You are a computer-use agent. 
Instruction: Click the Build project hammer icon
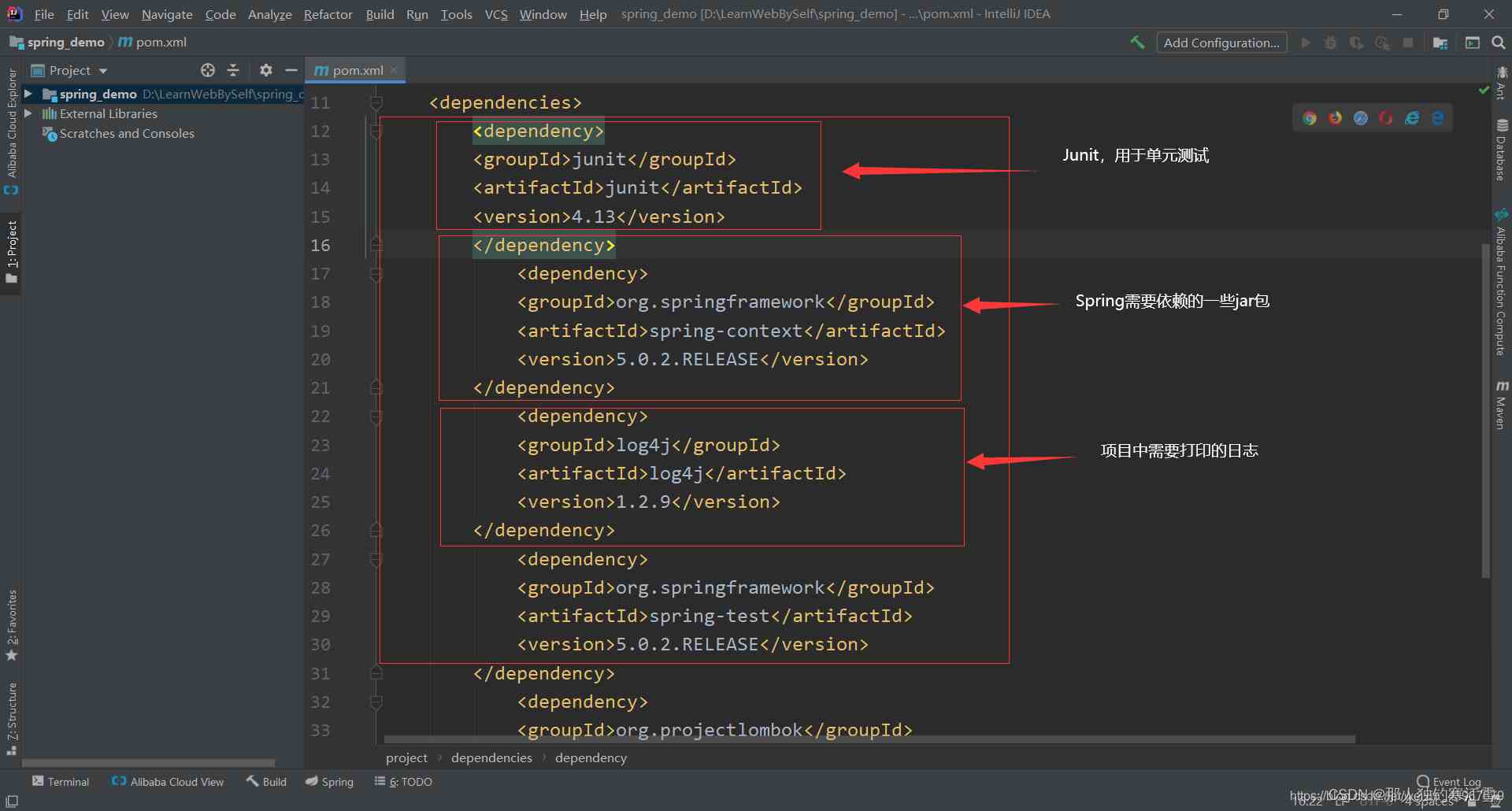(1137, 43)
